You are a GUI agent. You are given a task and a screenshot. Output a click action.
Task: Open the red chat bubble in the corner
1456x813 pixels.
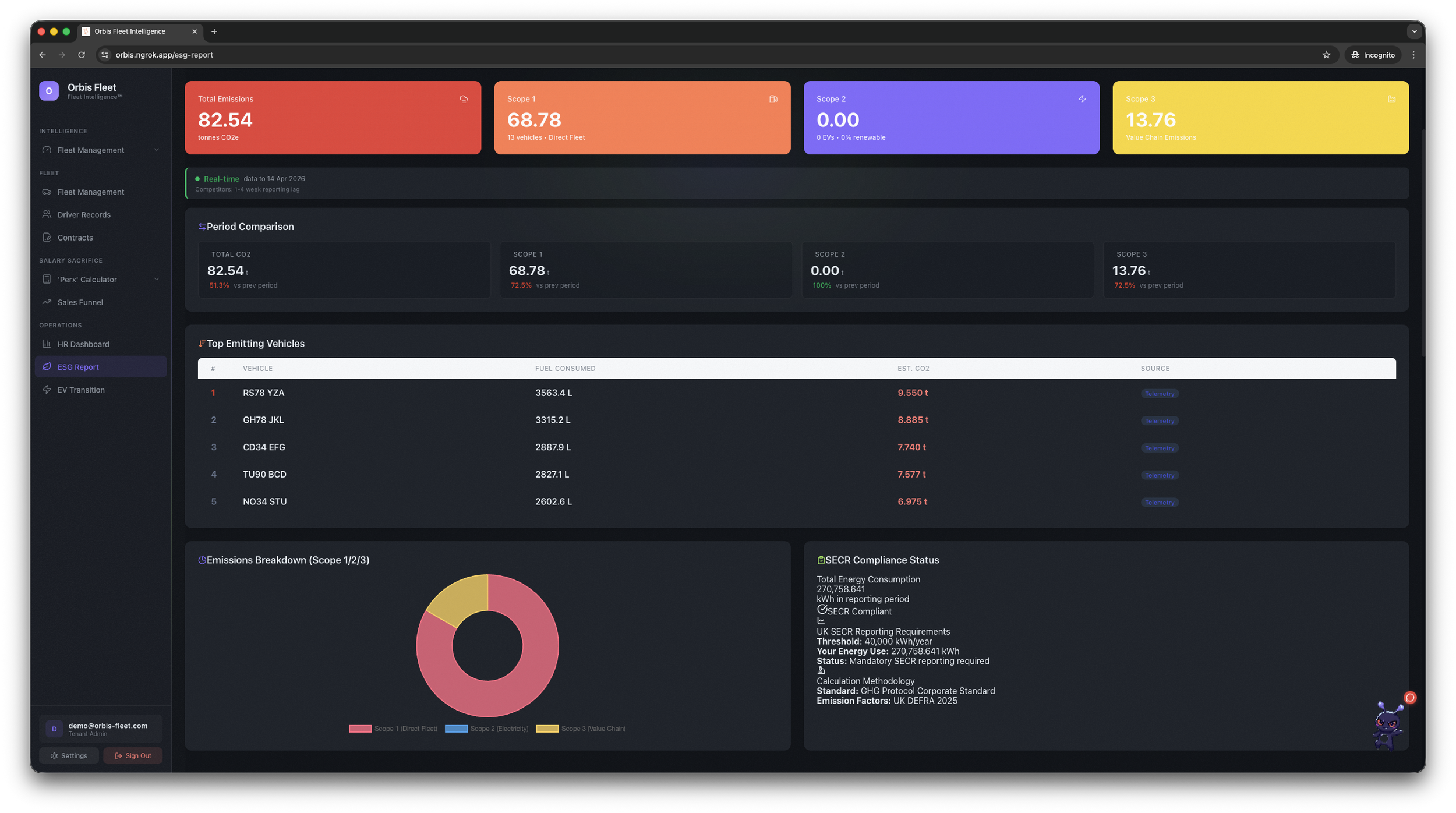click(1409, 697)
